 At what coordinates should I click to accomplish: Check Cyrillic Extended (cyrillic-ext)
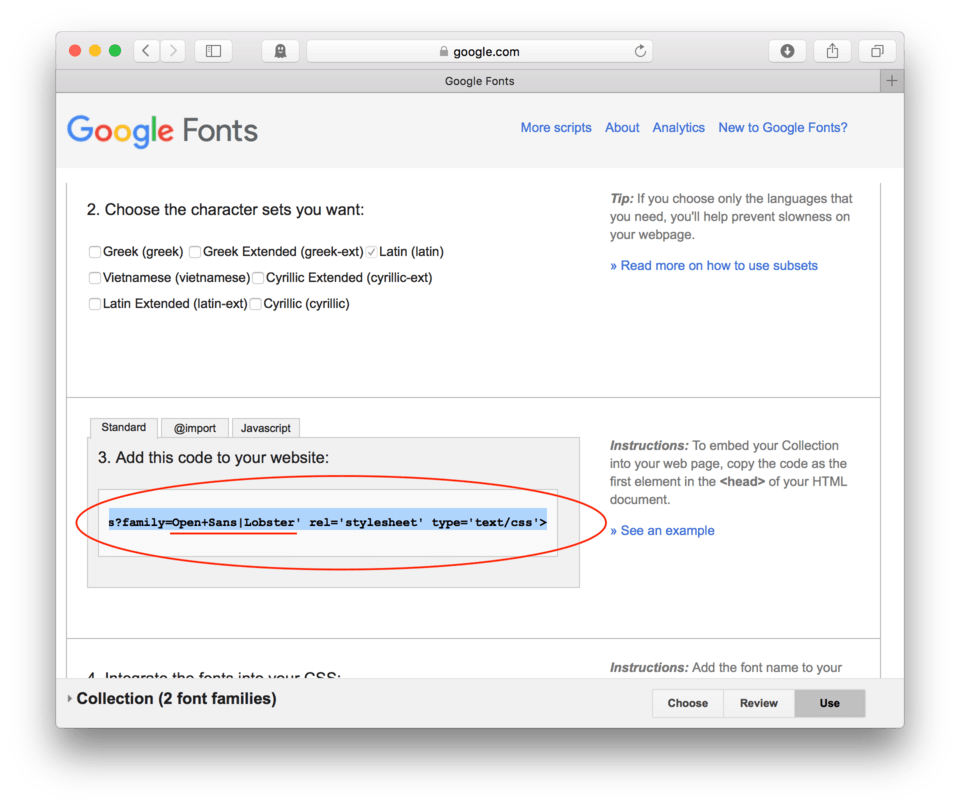click(258, 278)
